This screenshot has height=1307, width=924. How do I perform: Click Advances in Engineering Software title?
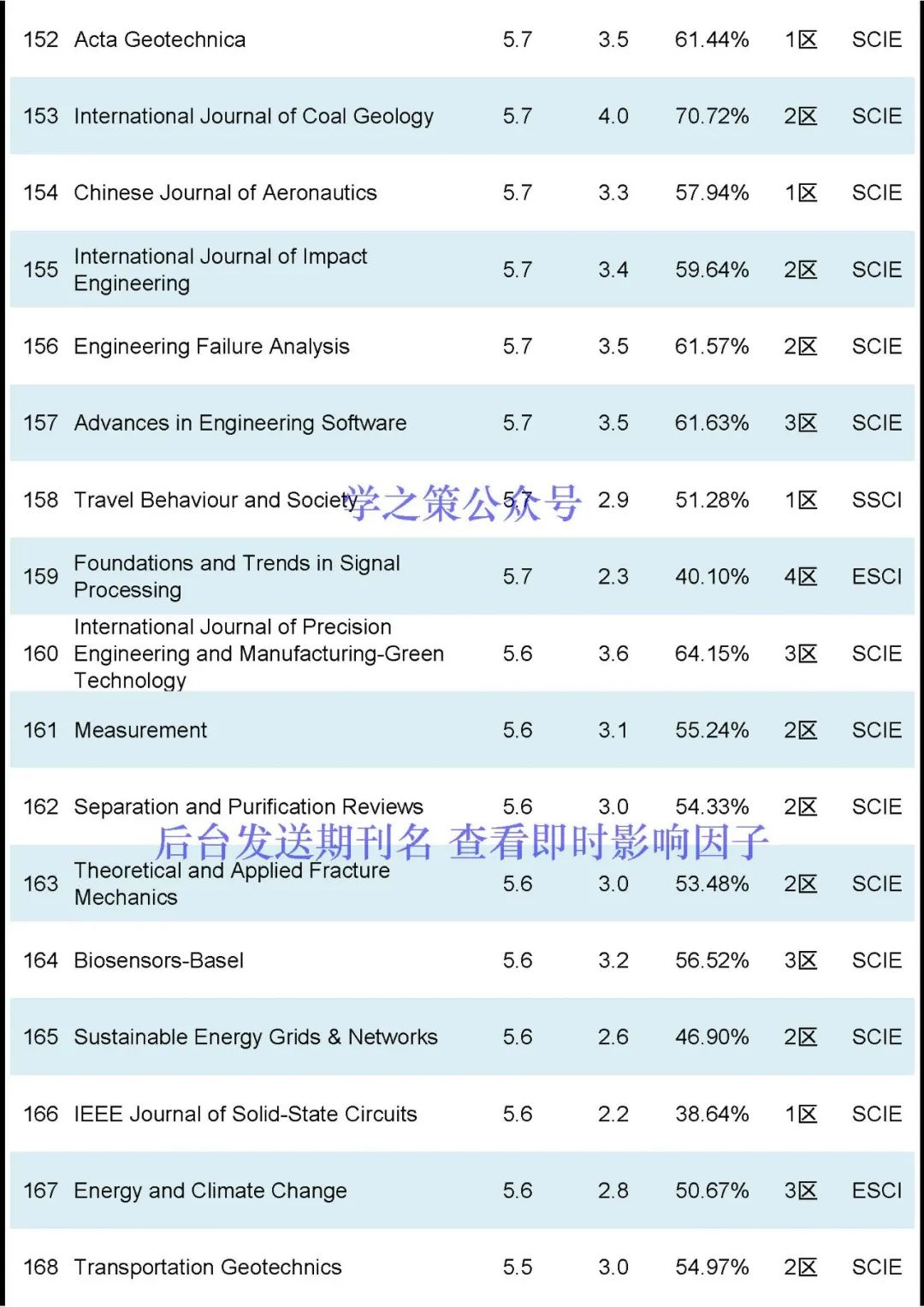pos(240,423)
